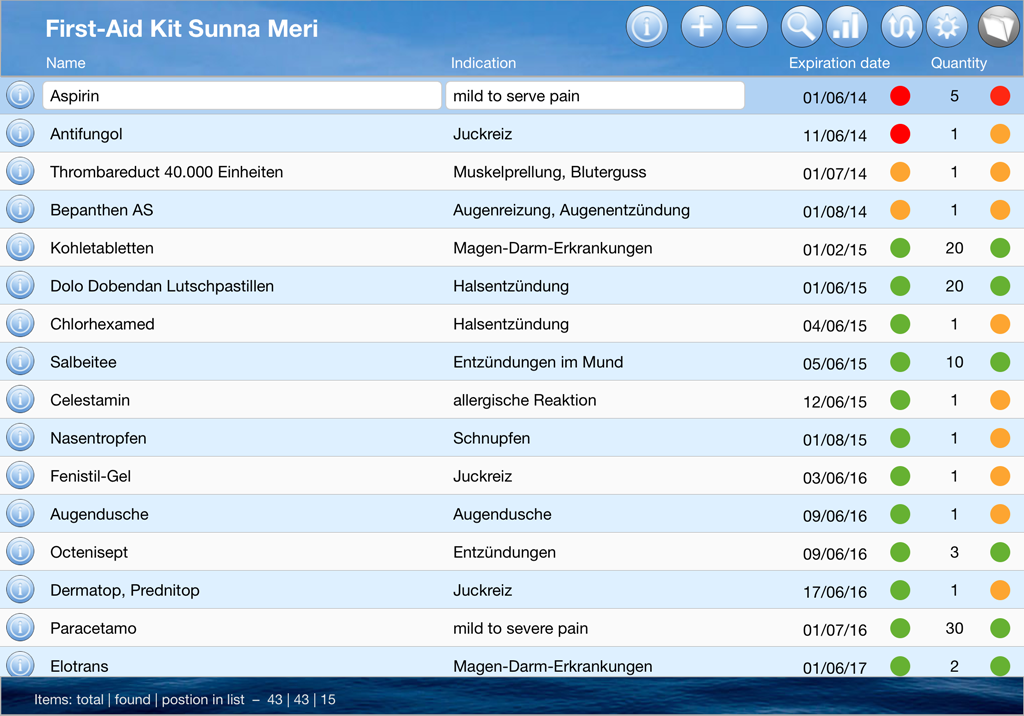Open info for the Elotrans row
The height and width of the screenshot is (716, 1024).
(20, 664)
